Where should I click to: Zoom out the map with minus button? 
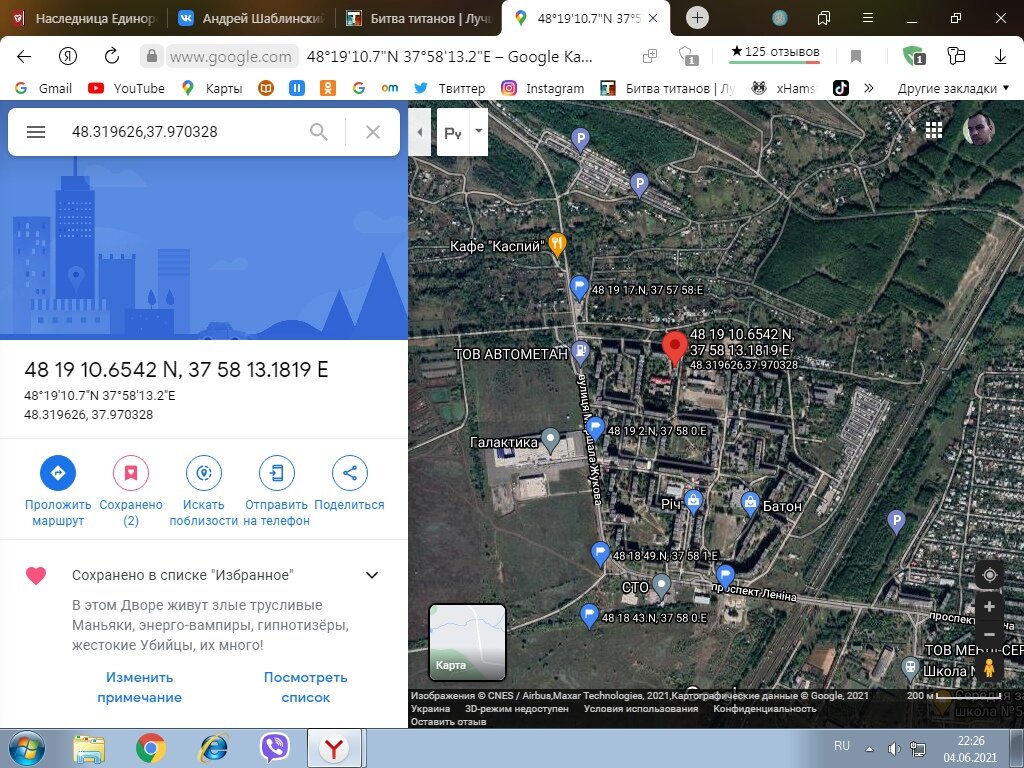989,634
